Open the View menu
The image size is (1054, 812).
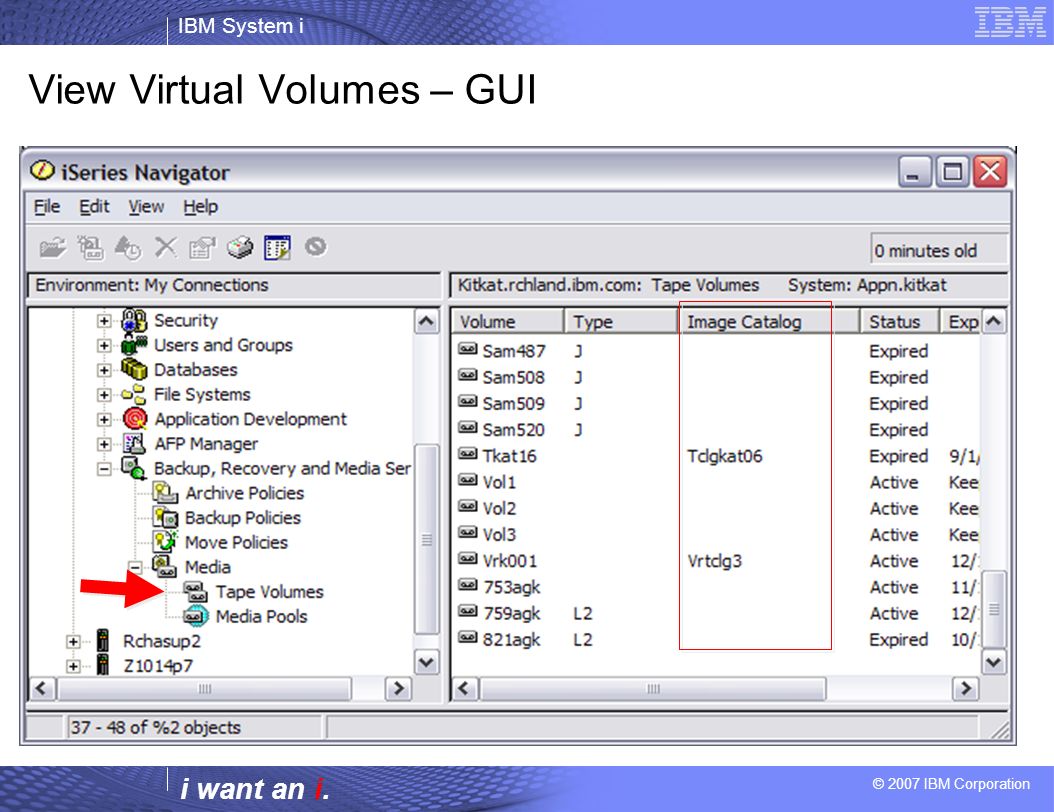[146, 207]
